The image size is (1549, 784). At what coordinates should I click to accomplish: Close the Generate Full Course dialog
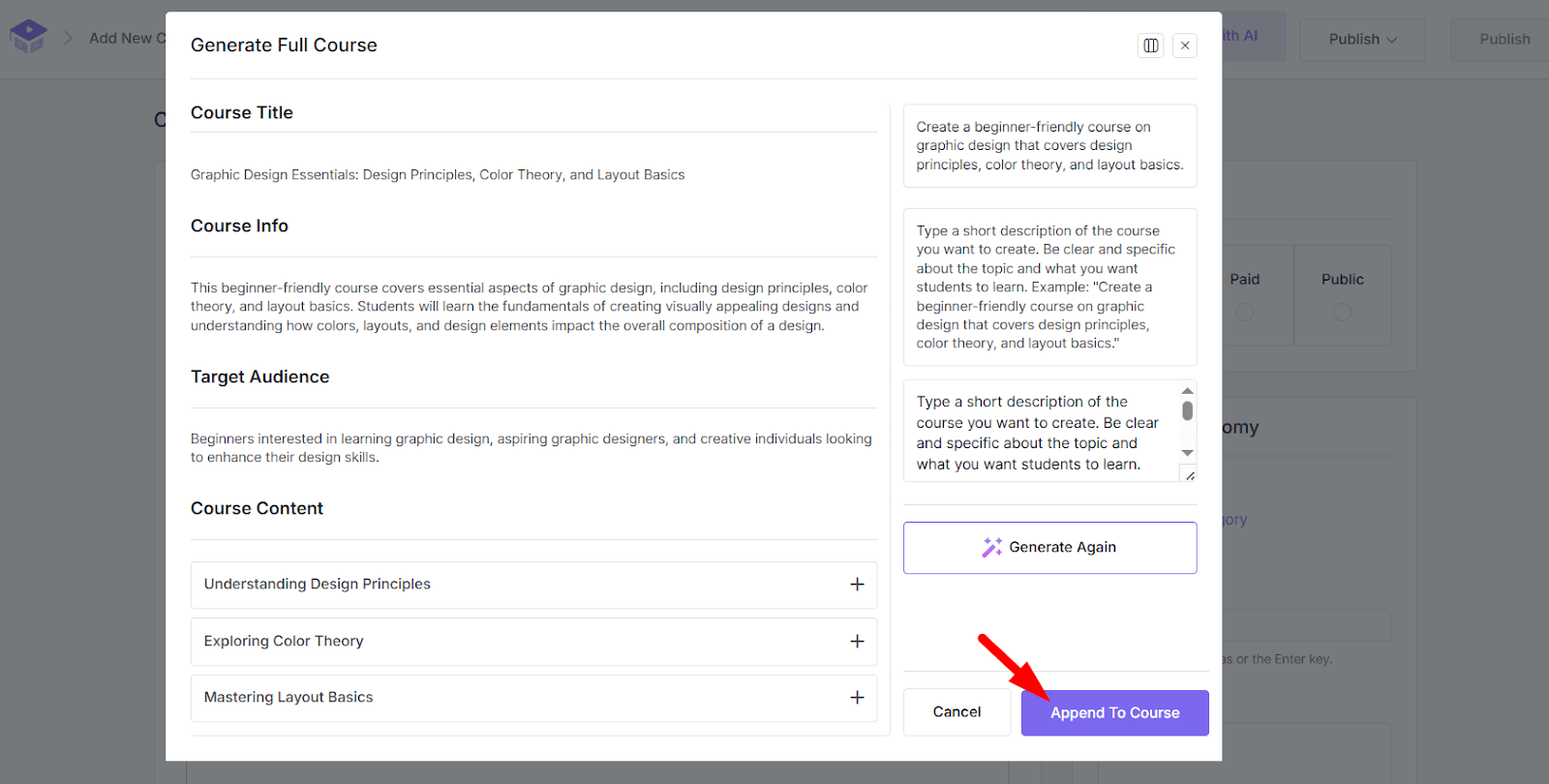[1185, 45]
